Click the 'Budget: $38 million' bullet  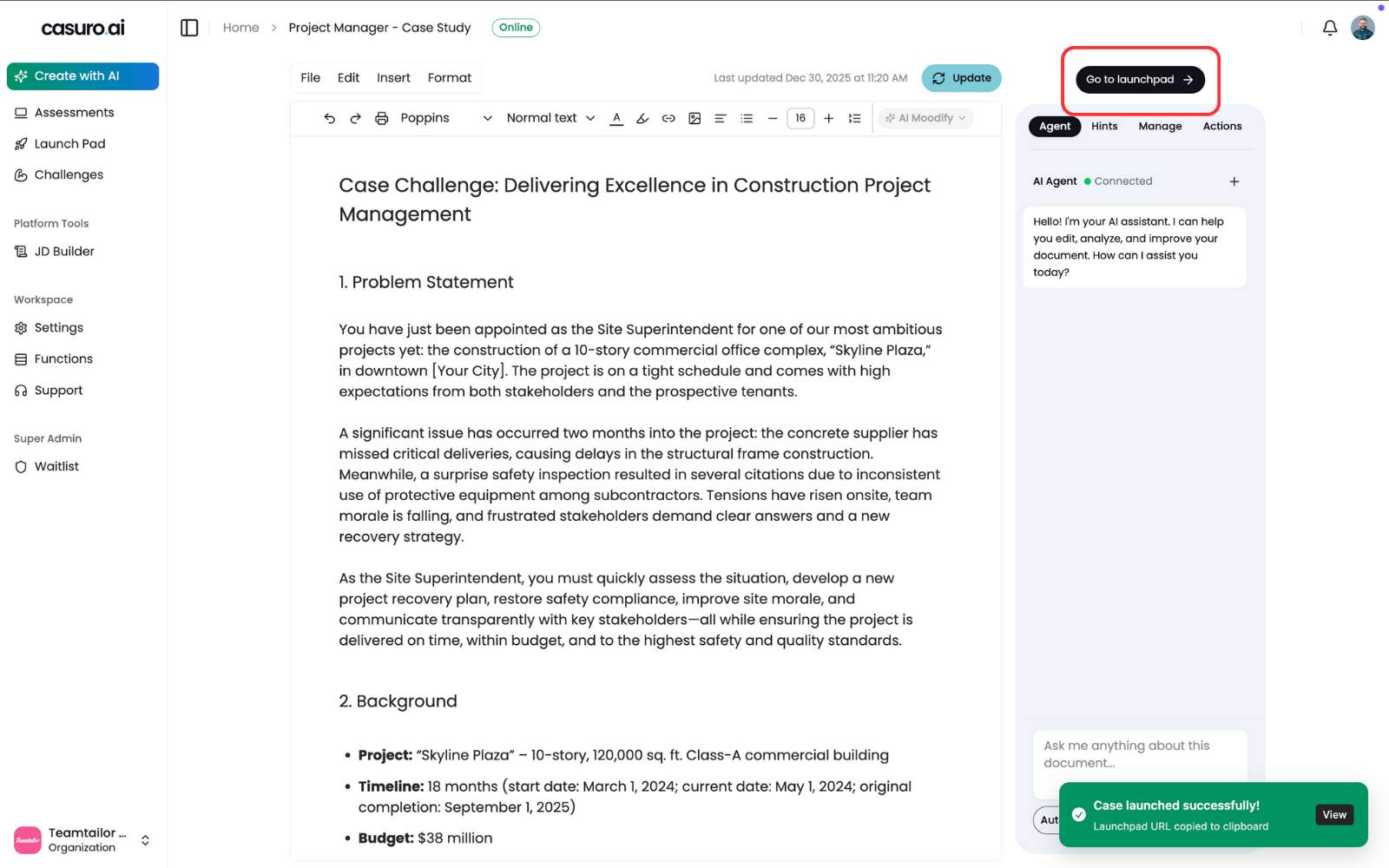pyautogui.click(x=425, y=838)
